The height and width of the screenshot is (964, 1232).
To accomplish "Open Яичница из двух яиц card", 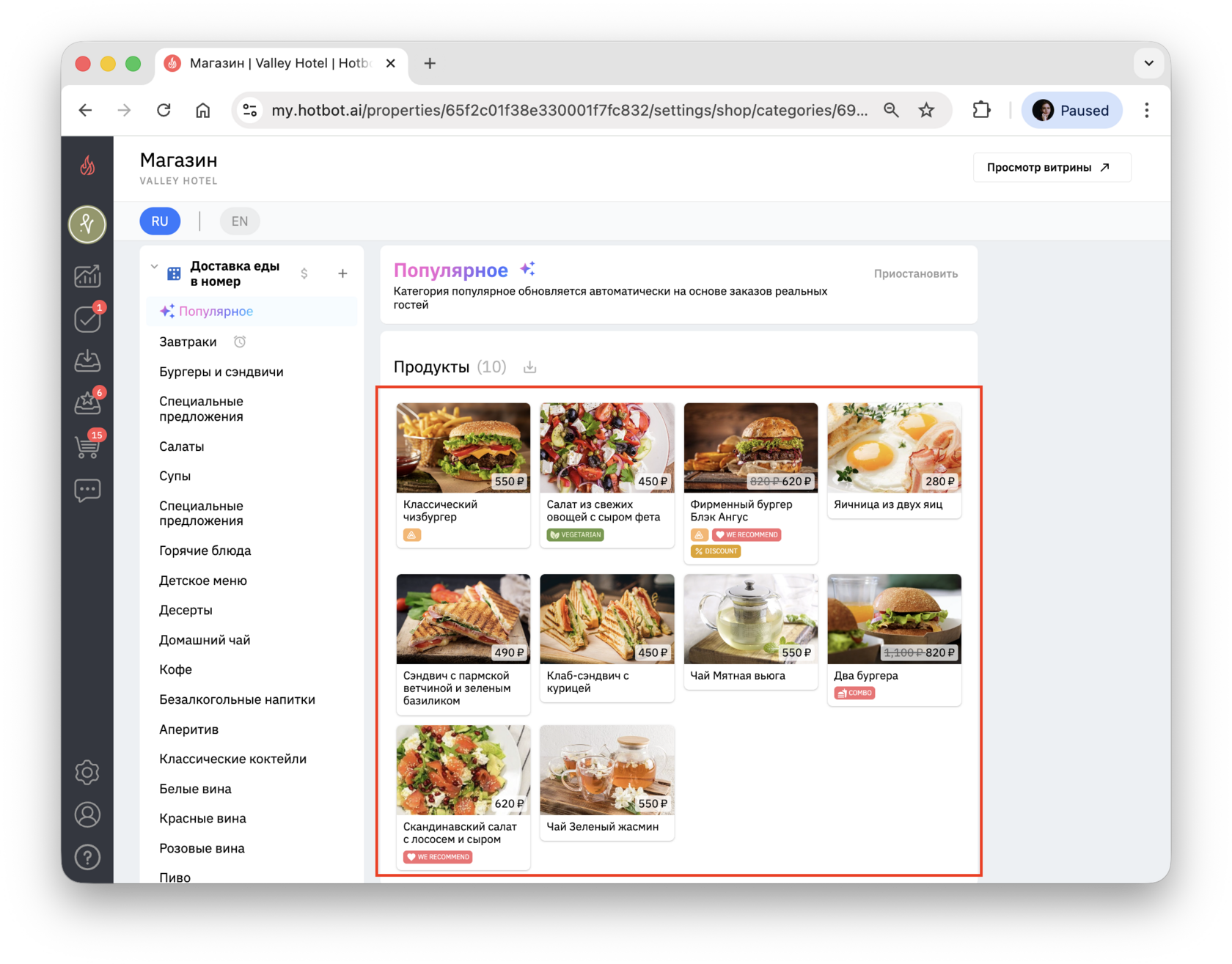I will pos(895,460).
